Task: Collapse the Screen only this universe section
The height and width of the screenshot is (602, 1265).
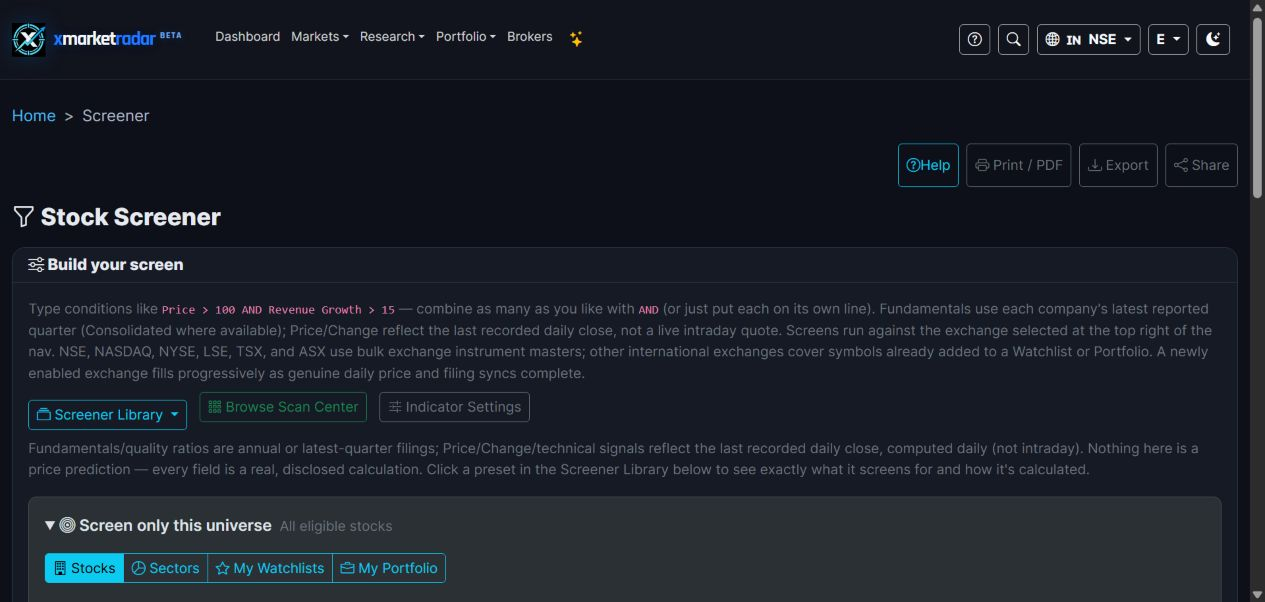Action: [50, 525]
